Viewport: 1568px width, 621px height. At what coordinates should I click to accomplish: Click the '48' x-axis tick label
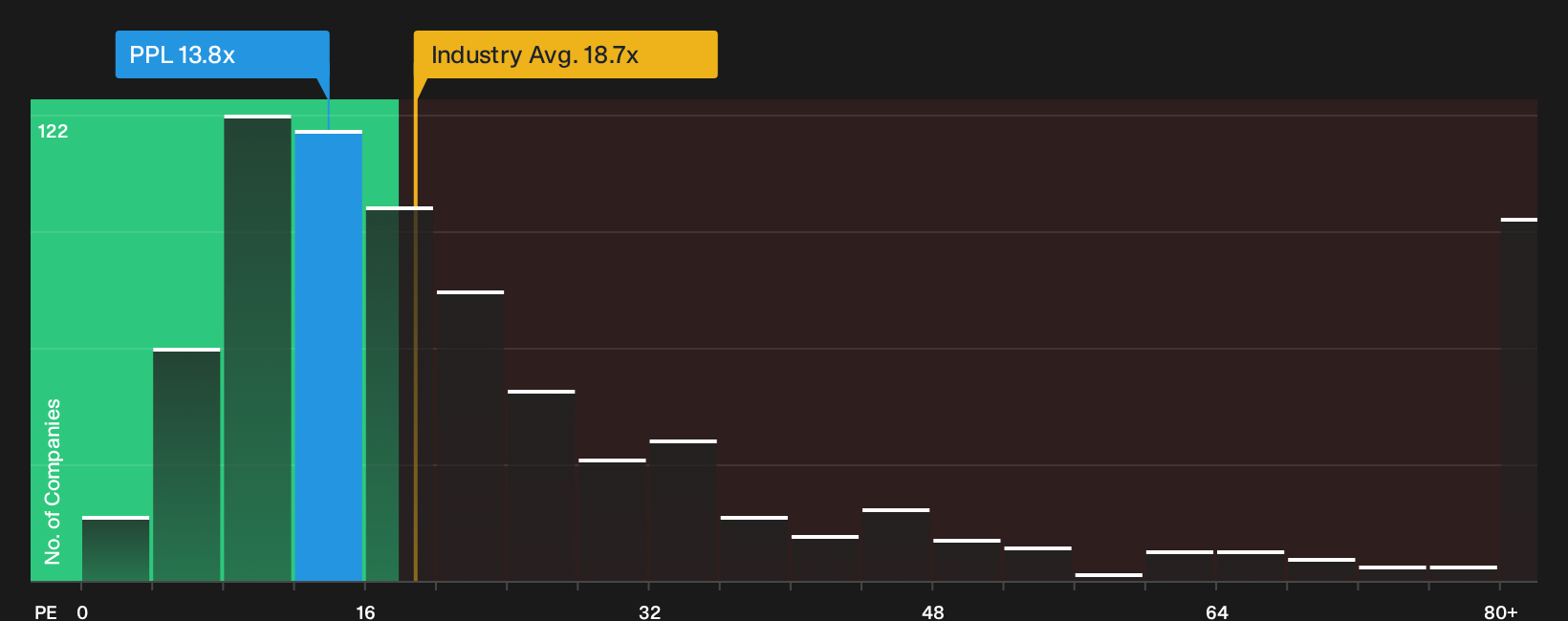[x=933, y=611]
